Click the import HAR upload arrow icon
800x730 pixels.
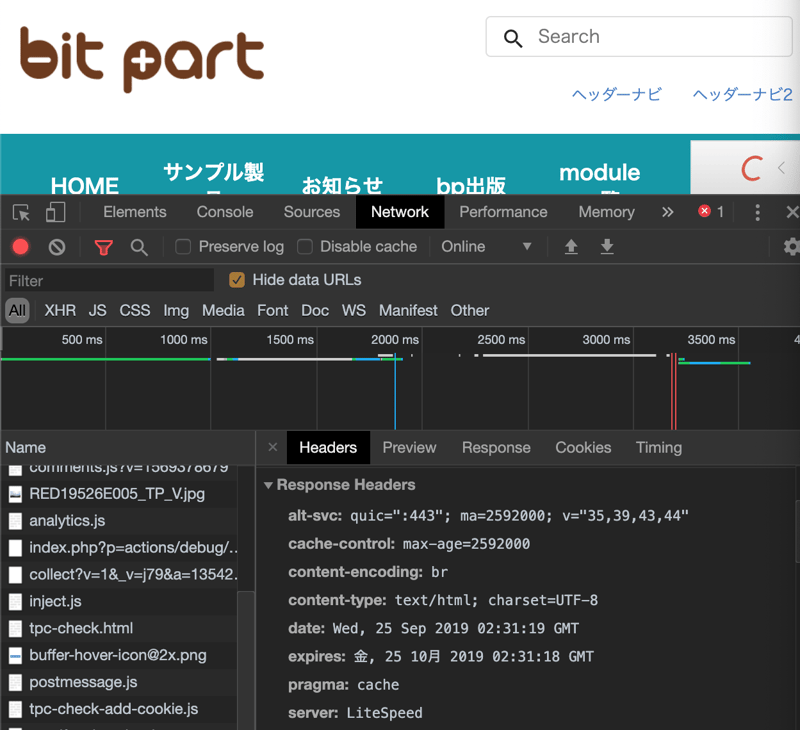coord(571,247)
